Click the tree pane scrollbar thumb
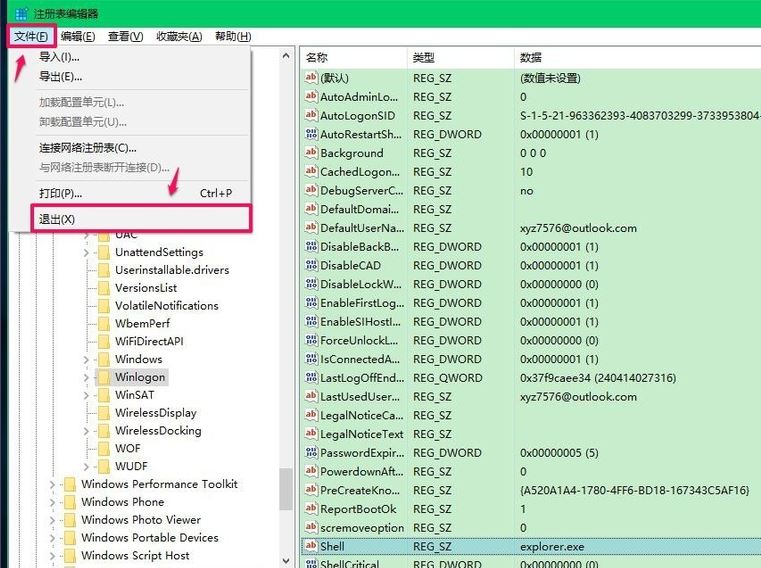The height and width of the screenshot is (568, 761). [x=286, y=489]
